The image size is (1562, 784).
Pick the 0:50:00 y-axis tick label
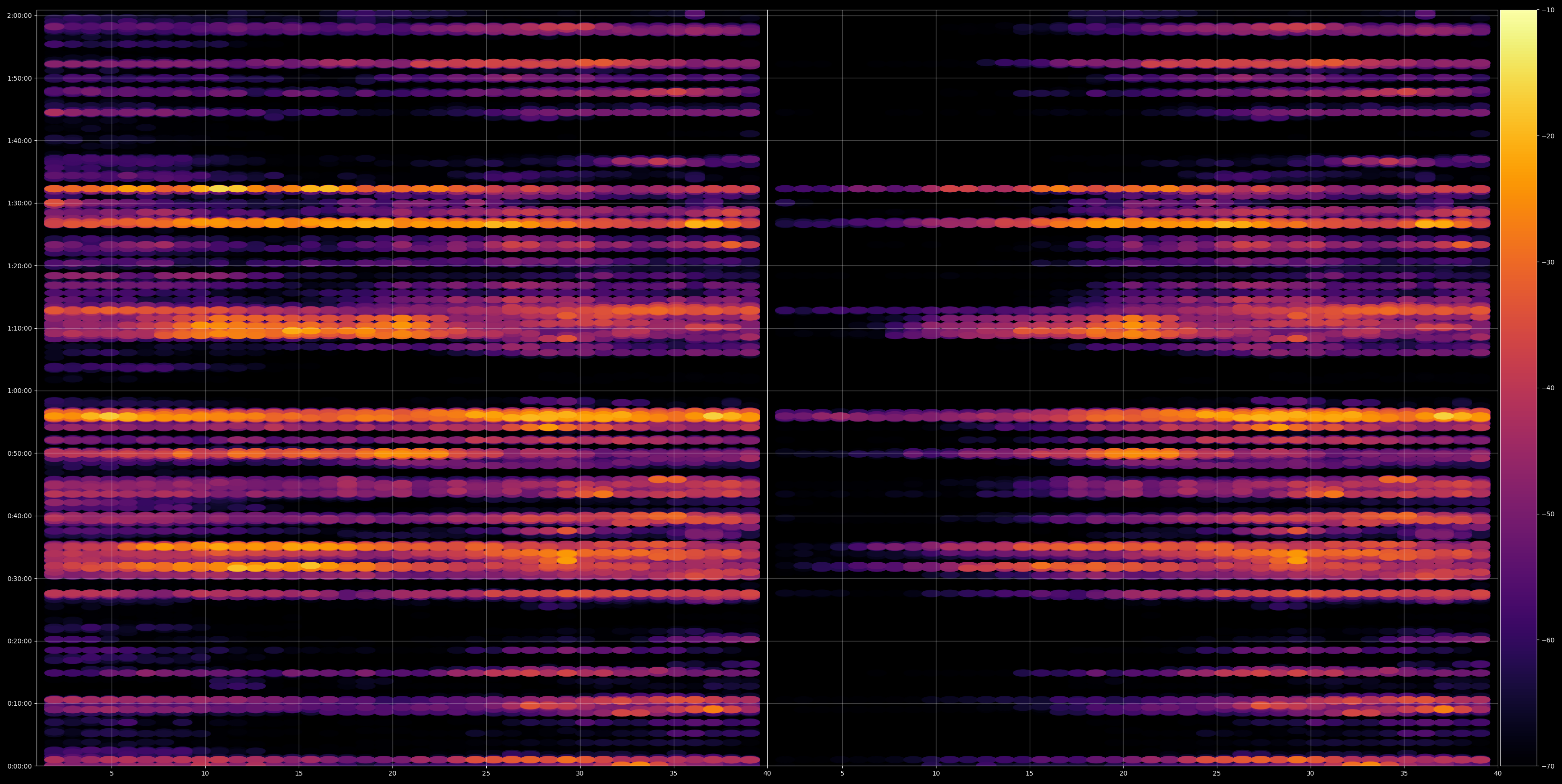click(x=20, y=453)
